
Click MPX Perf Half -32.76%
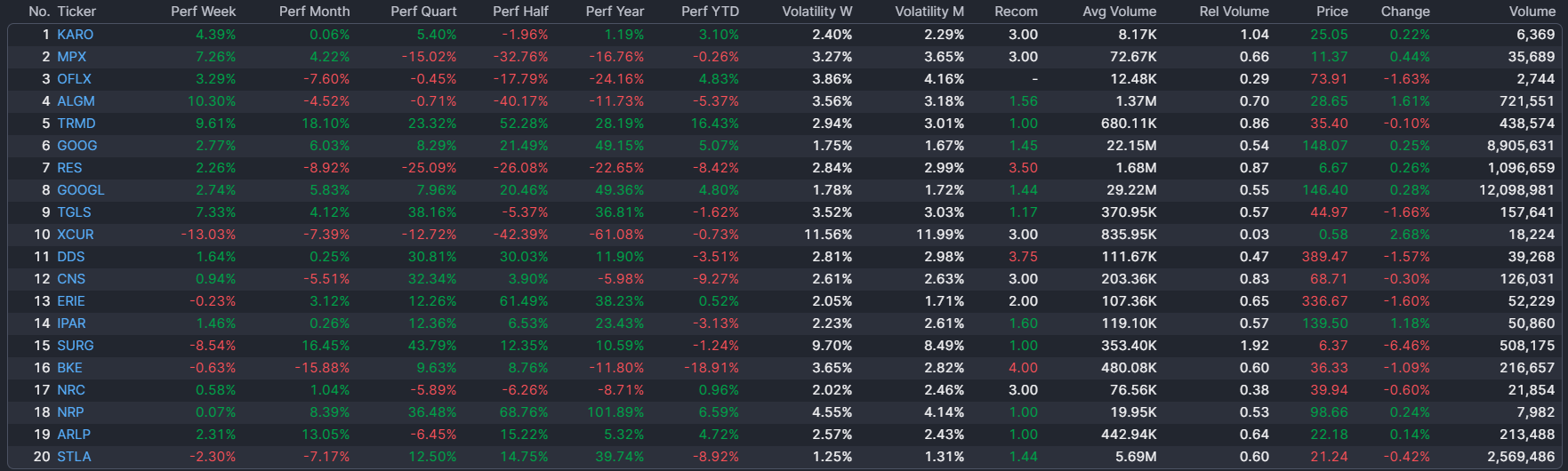pos(522,57)
